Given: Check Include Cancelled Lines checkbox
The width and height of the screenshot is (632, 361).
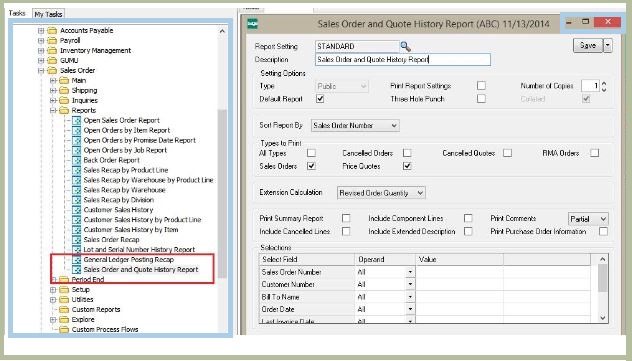Looking at the screenshot, I should point(346,231).
